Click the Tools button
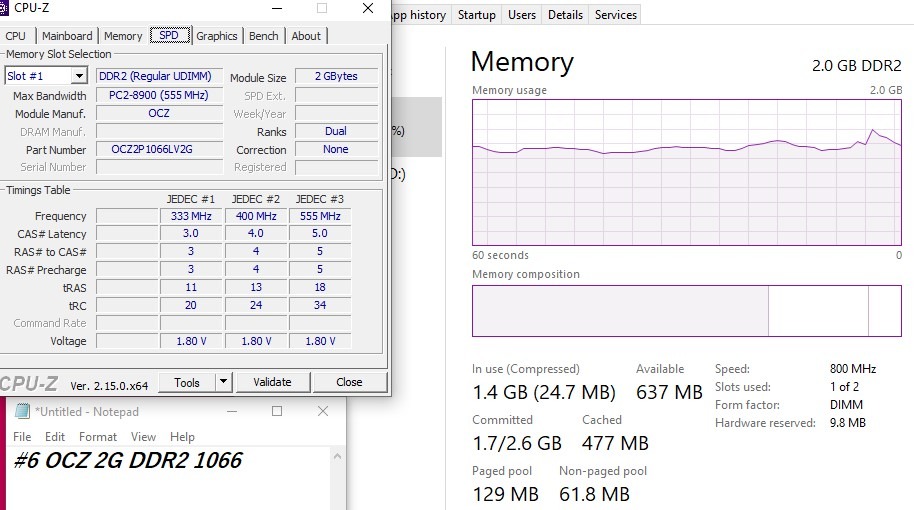This screenshot has height=510, width=914. 187,382
